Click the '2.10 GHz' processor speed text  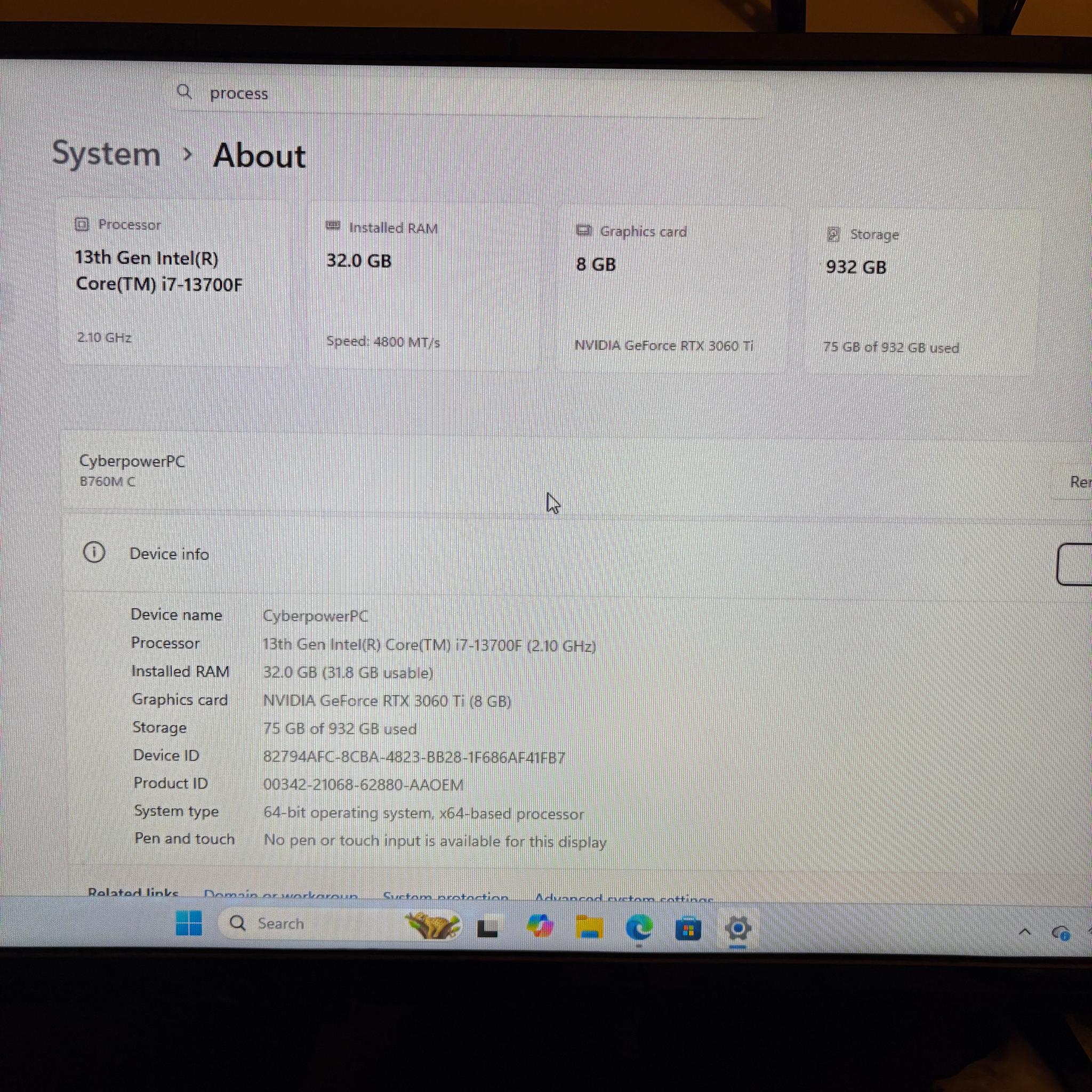point(104,338)
